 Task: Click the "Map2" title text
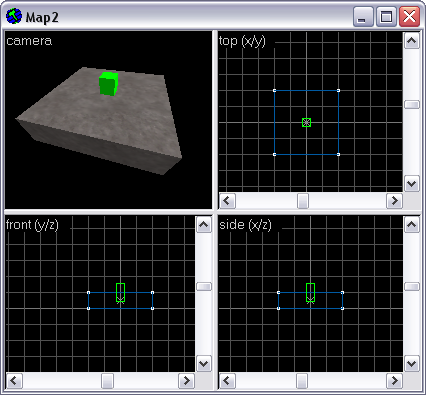click(42, 17)
